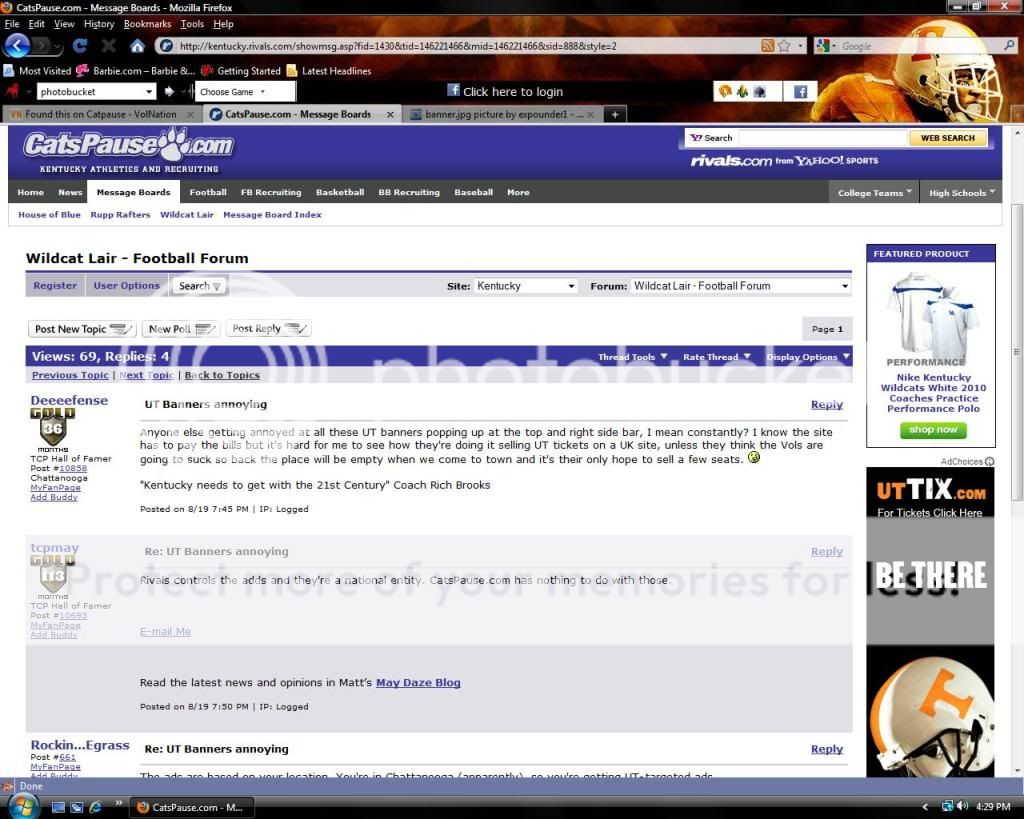Expand the Thread Tools menu
Screen dimensions: 1024x819
coord(632,357)
